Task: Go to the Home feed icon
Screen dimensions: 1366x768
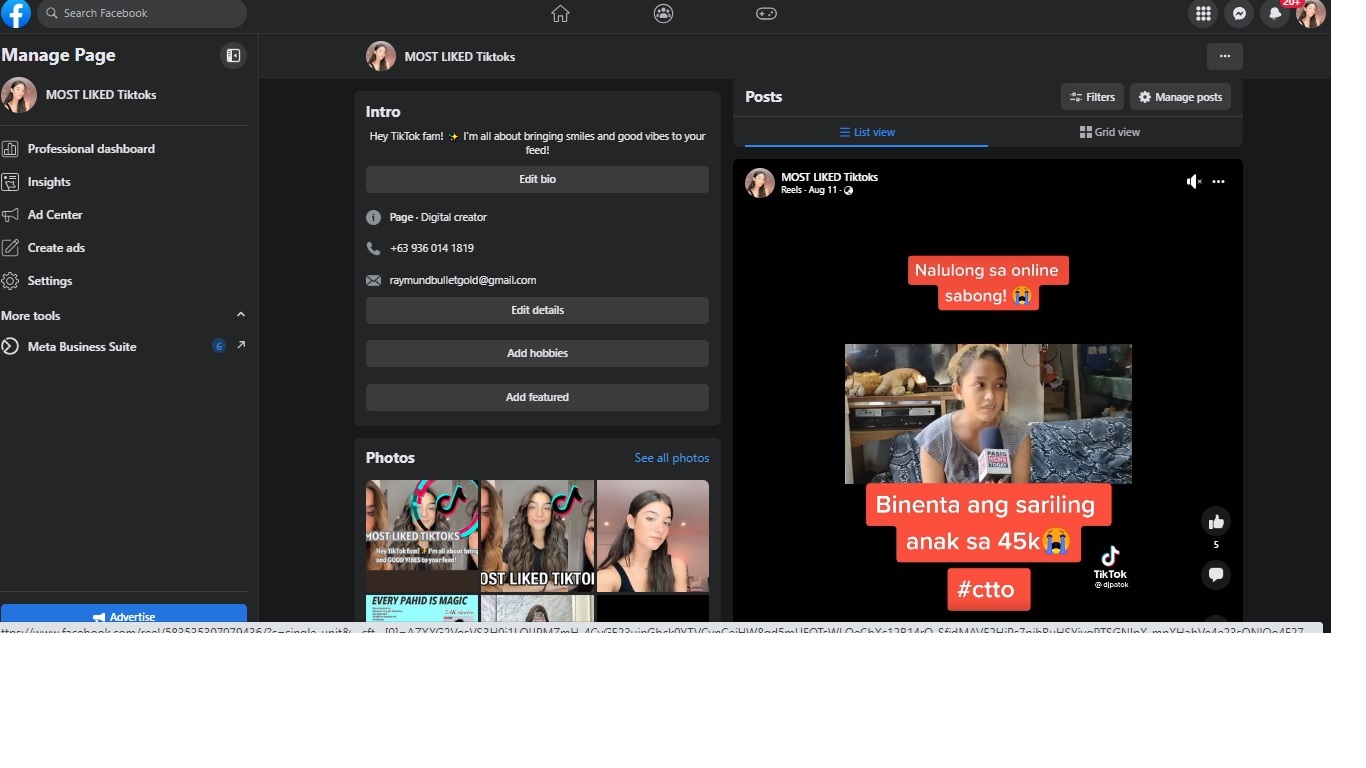Action: 560,14
